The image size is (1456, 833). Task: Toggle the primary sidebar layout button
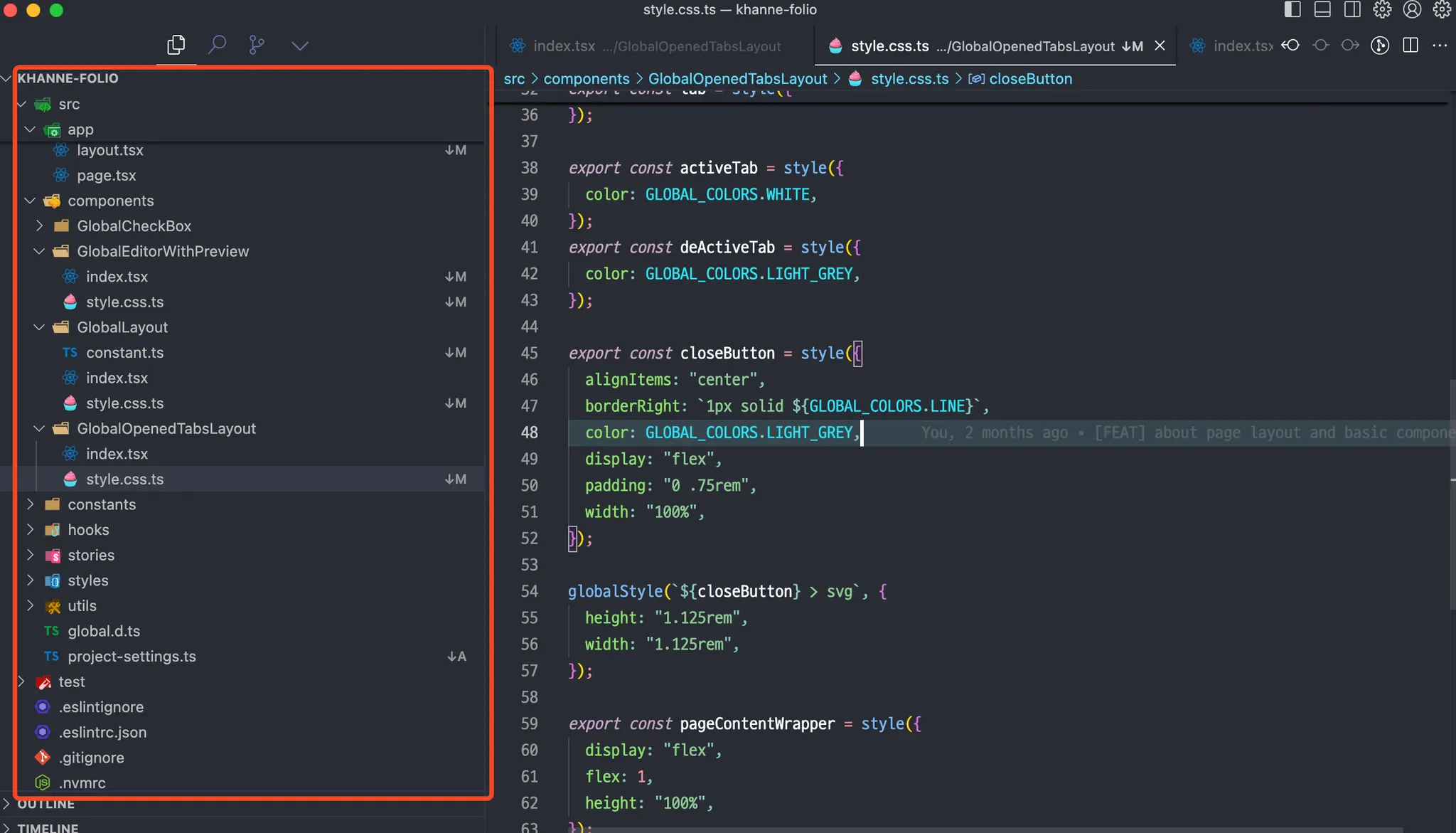(x=1292, y=9)
